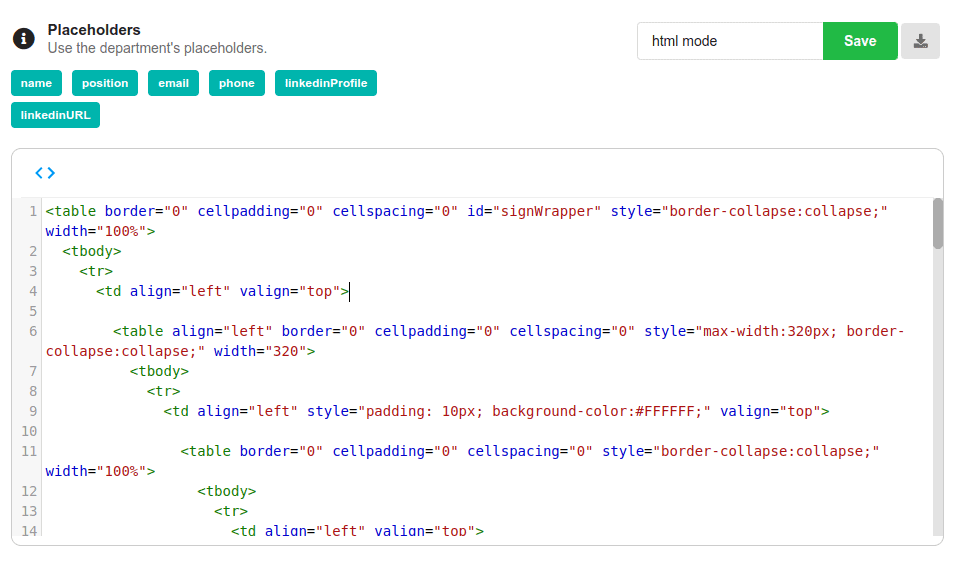Click tbody tag on line 12
The width and height of the screenshot is (954, 568).
(x=226, y=491)
